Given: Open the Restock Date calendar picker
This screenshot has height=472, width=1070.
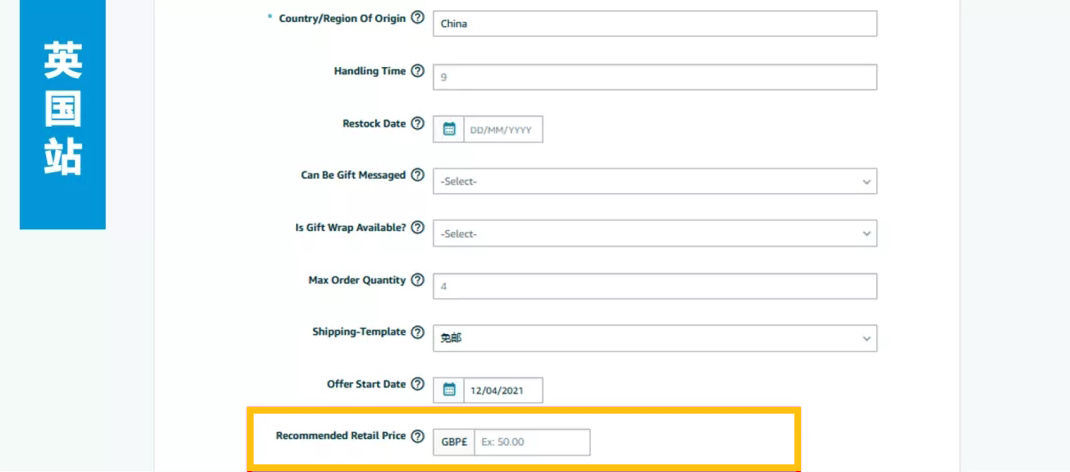Looking at the screenshot, I should (449, 129).
